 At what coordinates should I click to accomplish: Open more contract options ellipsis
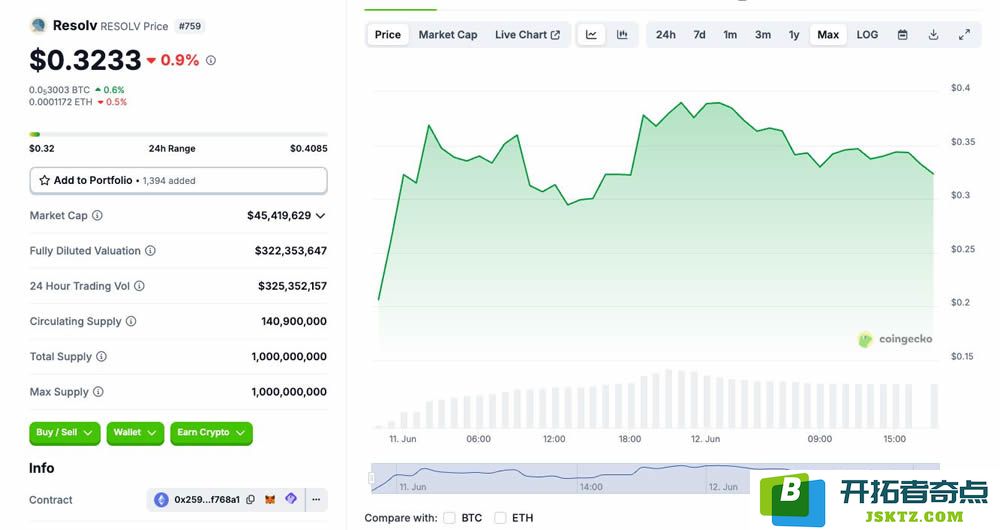(316, 499)
